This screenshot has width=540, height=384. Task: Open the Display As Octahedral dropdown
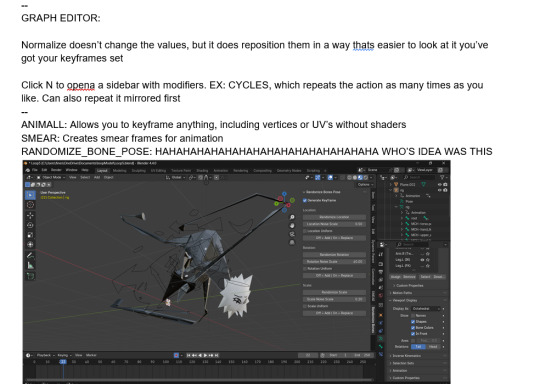pyautogui.click(x=426, y=309)
